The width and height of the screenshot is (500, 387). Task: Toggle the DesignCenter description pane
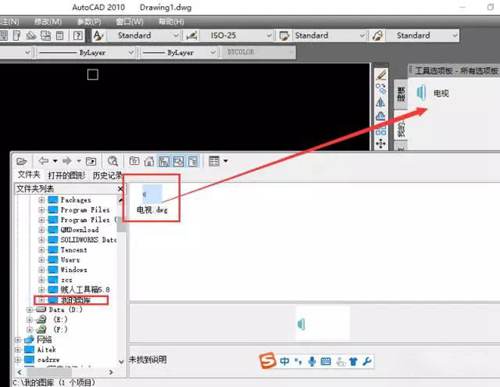pos(193,162)
